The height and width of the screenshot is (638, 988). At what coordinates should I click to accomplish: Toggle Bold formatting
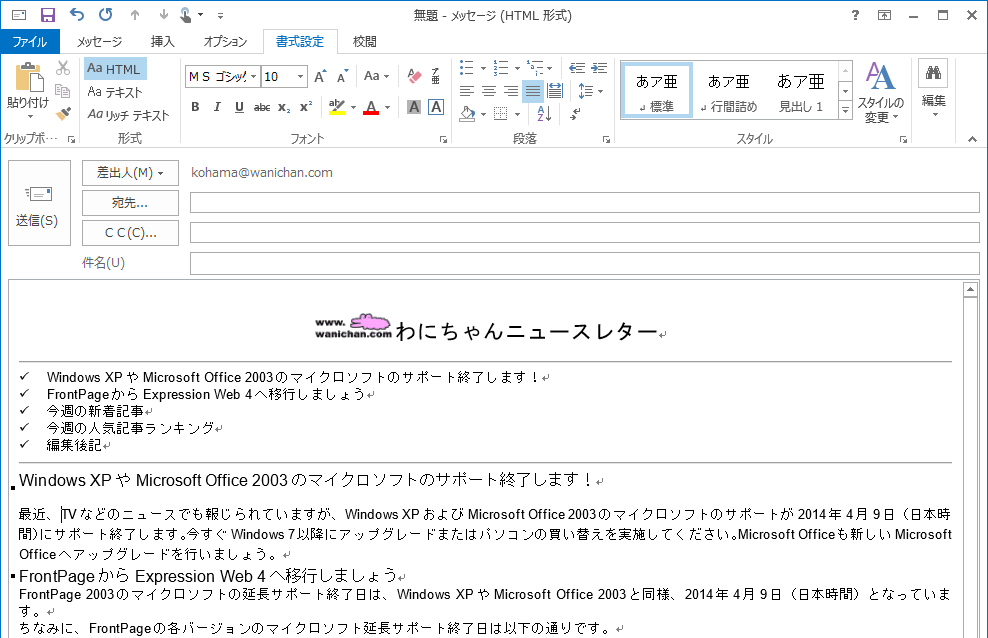coord(195,107)
